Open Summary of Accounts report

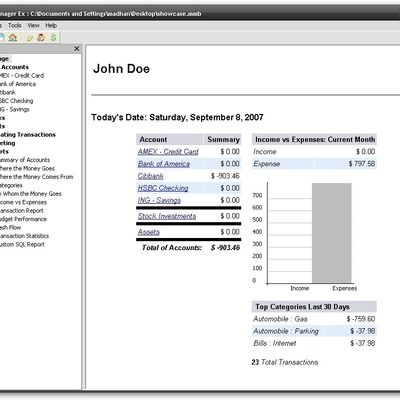(25, 160)
